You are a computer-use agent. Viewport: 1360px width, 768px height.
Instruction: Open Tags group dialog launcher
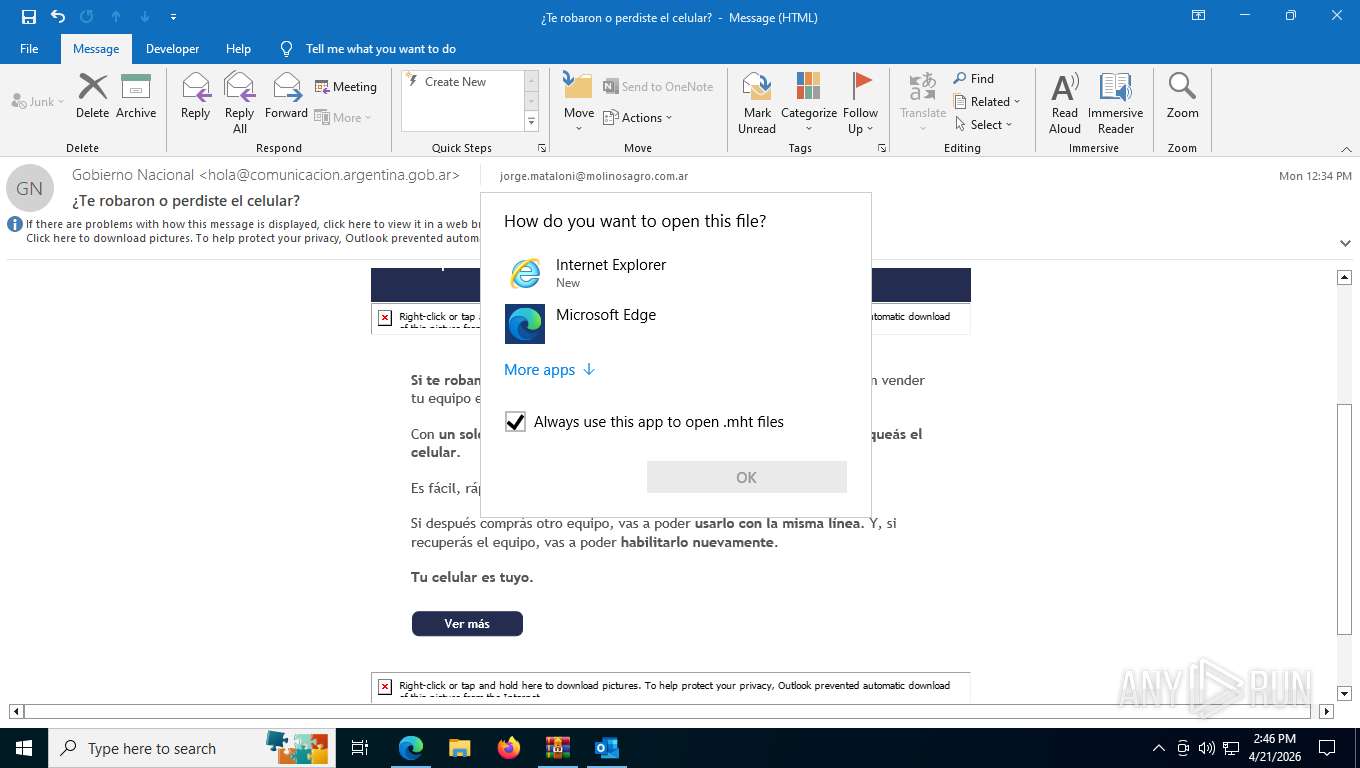tap(882, 148)
